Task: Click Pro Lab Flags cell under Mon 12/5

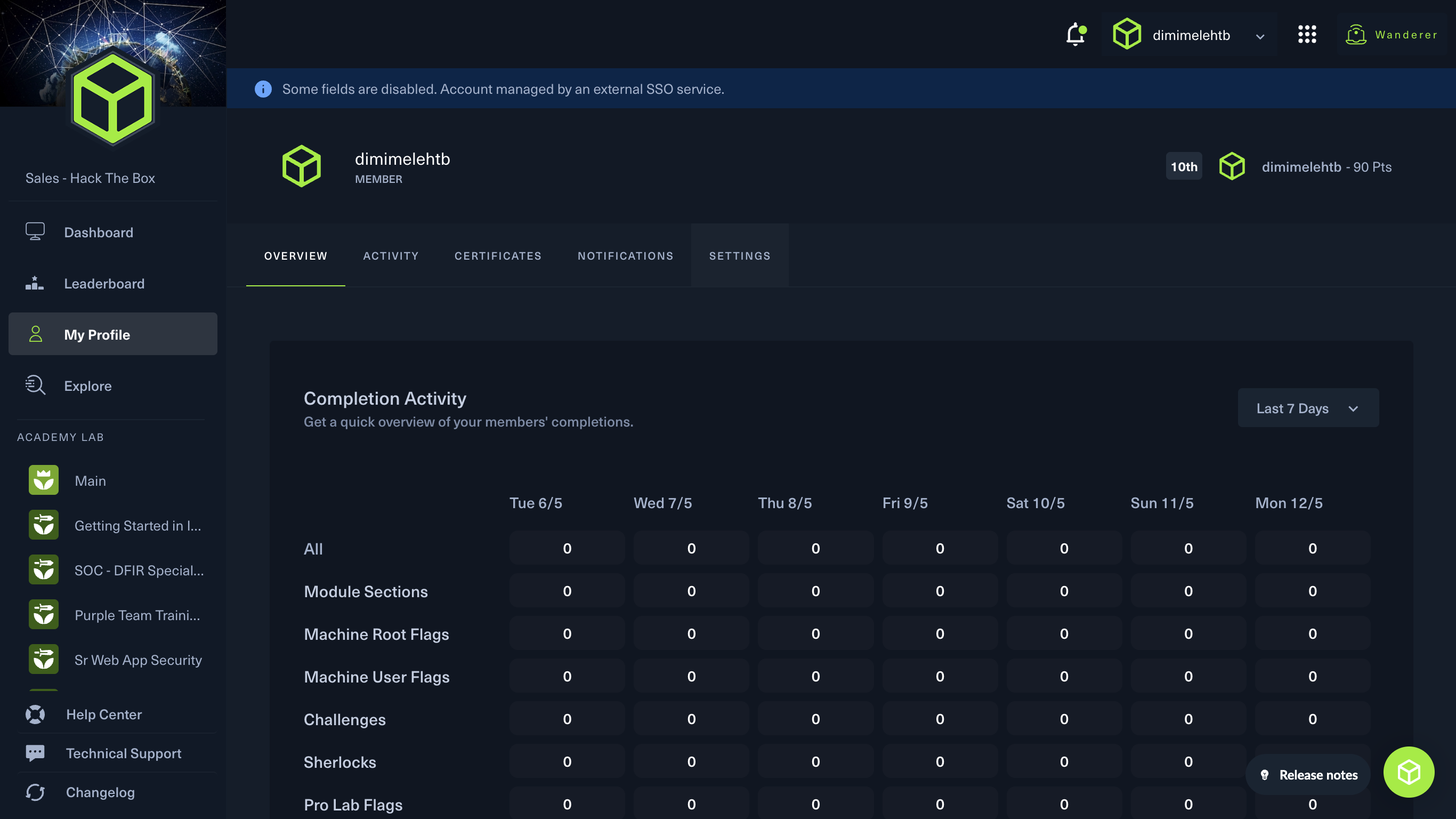Action: click(x=1312, y=804)
